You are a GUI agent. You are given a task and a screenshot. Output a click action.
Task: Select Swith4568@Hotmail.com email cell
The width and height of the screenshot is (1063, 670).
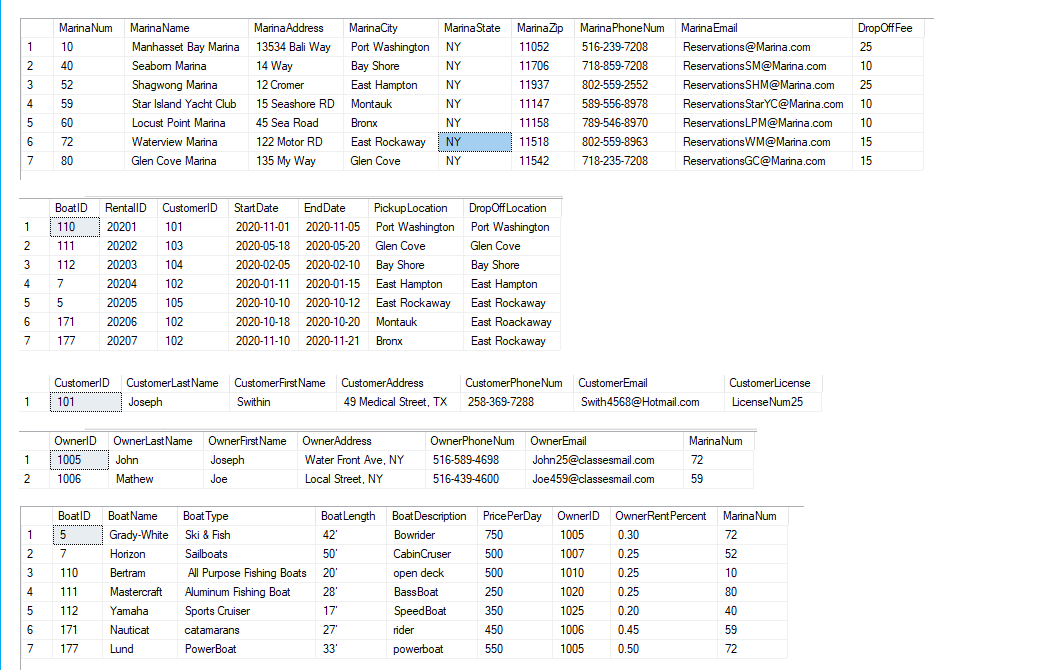tap(648, 402)
